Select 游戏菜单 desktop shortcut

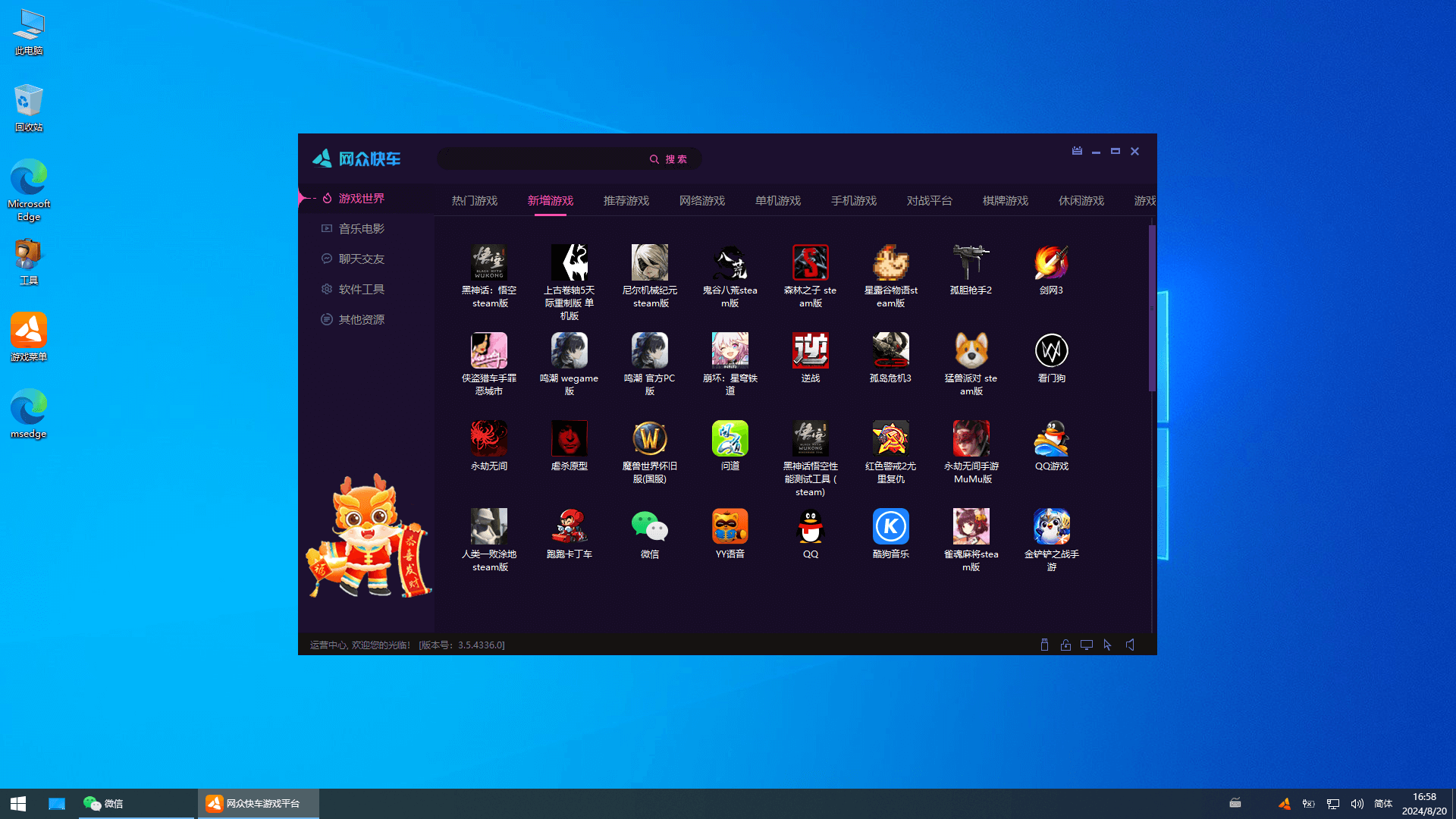29,337
